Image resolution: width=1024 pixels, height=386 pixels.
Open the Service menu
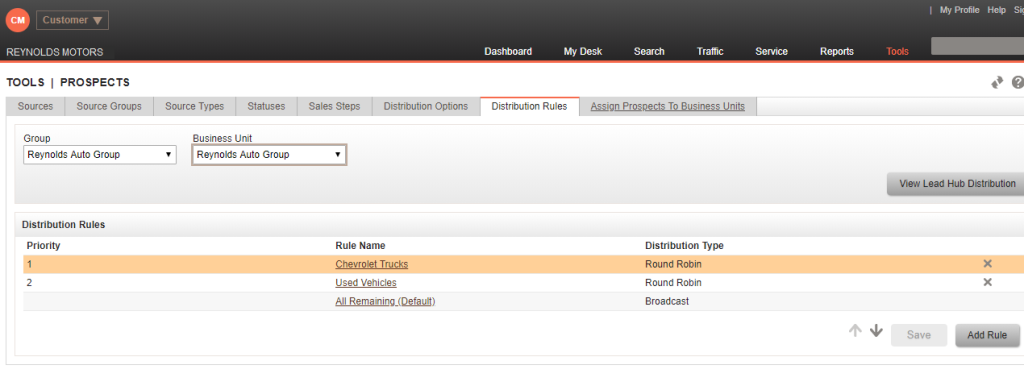[771, 51]
